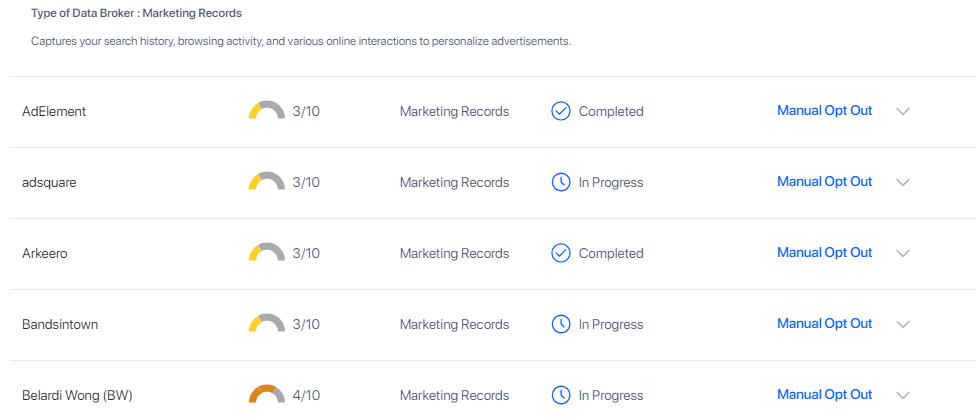Viewport: 976px width, 419px height.
Task: Open Manual Opt Out for Belardi Wong
Action: 825,395
